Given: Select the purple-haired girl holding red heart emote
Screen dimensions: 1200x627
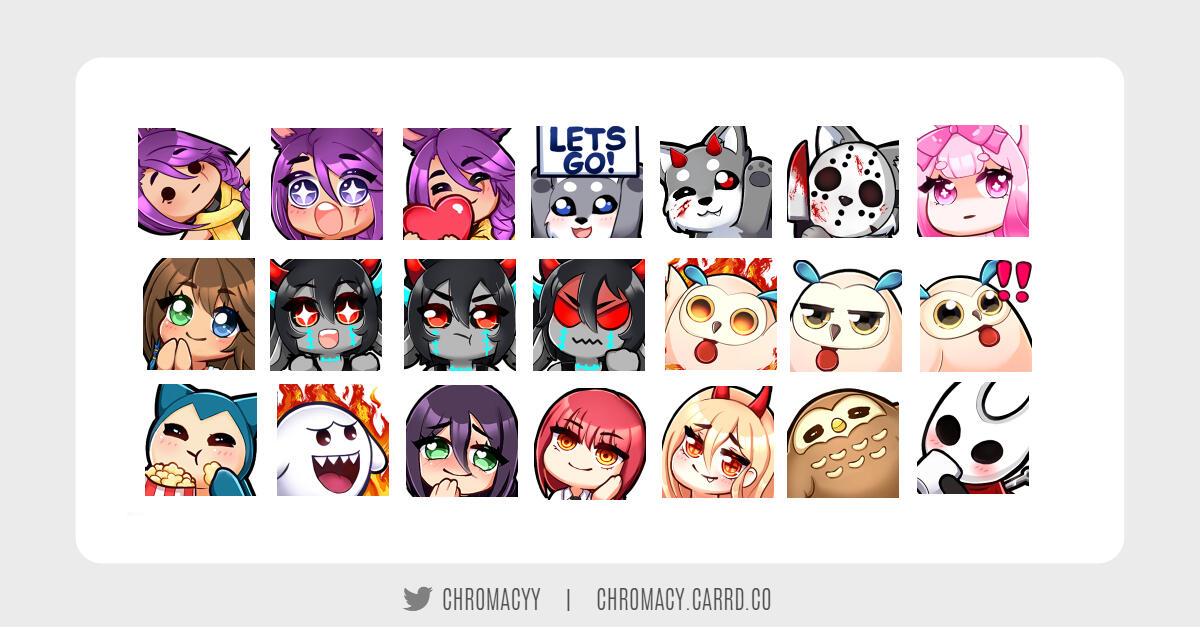Looking at the screenshot, I should (459, 184).
